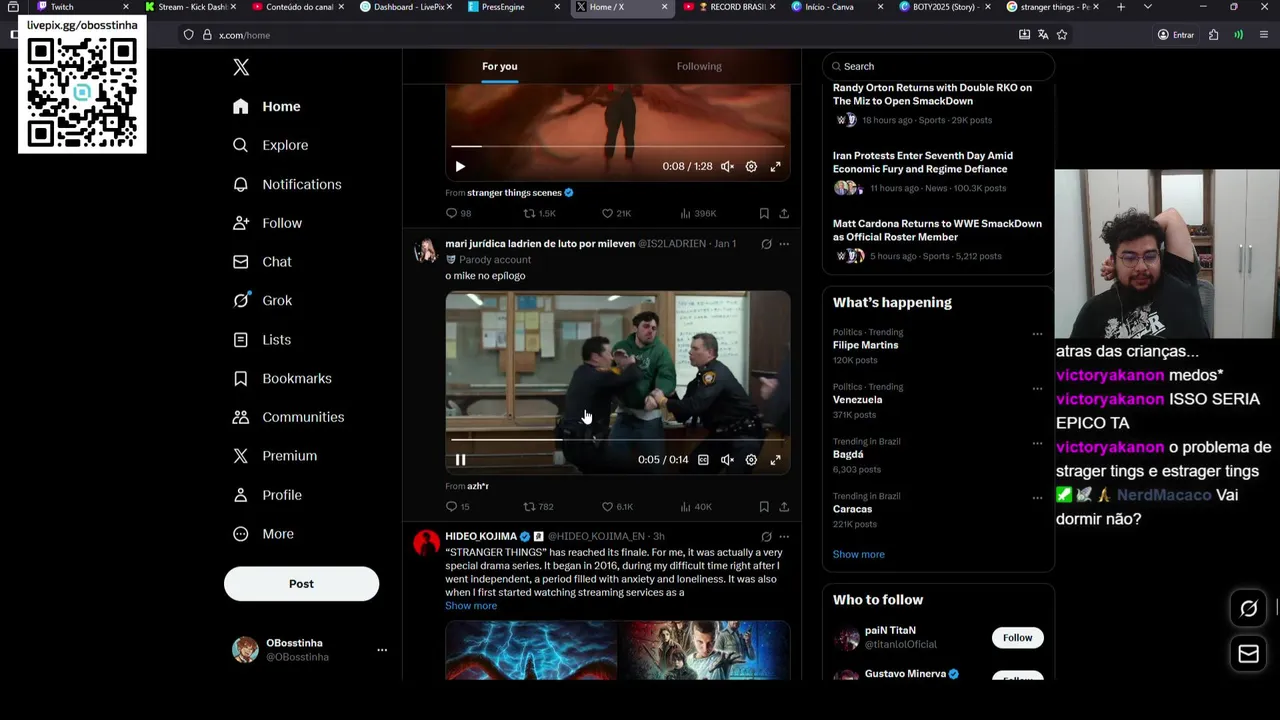Like the post with 6.1K likes

(616, 507)
